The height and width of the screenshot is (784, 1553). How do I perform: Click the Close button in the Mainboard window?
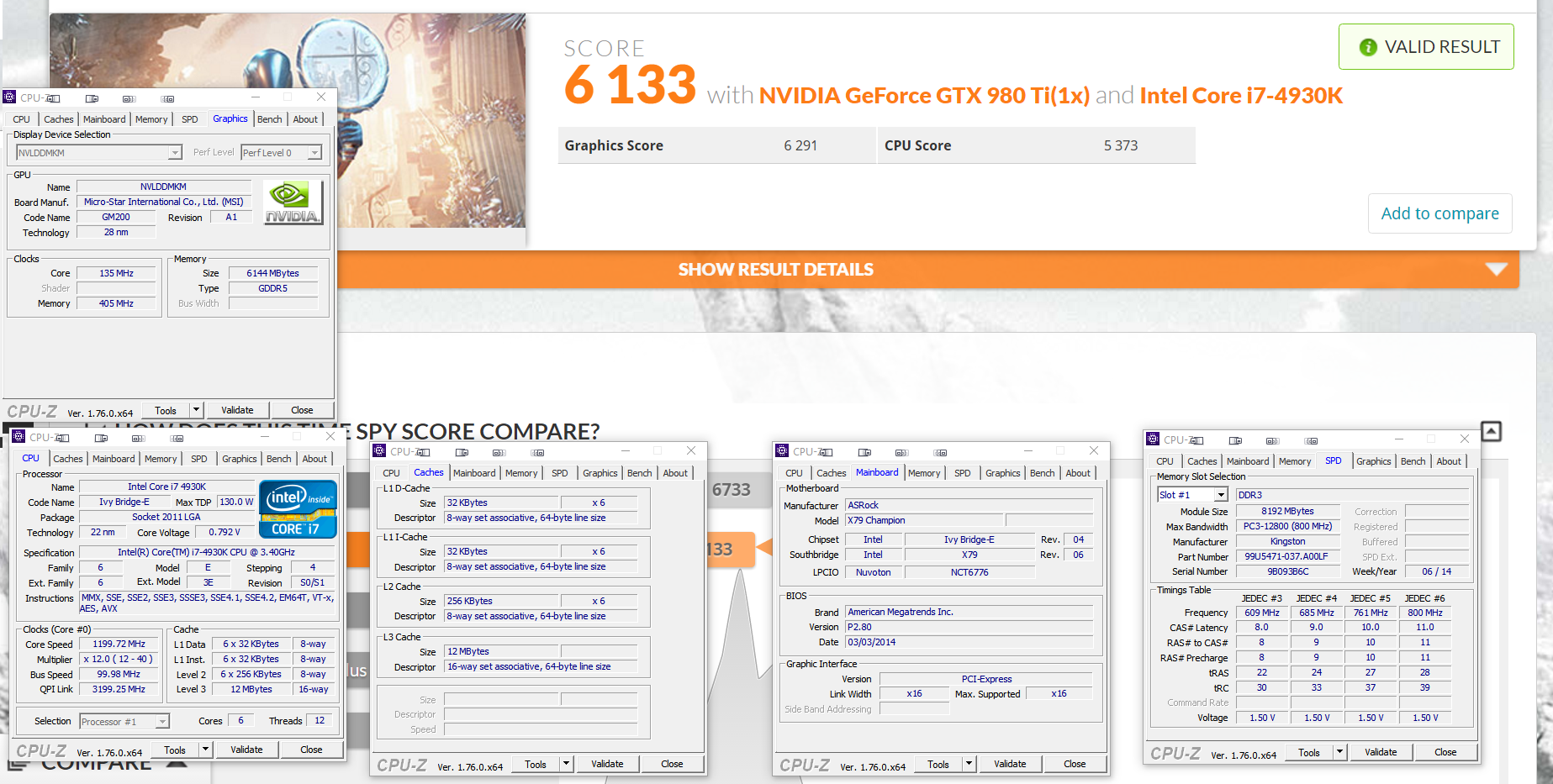1075,764
